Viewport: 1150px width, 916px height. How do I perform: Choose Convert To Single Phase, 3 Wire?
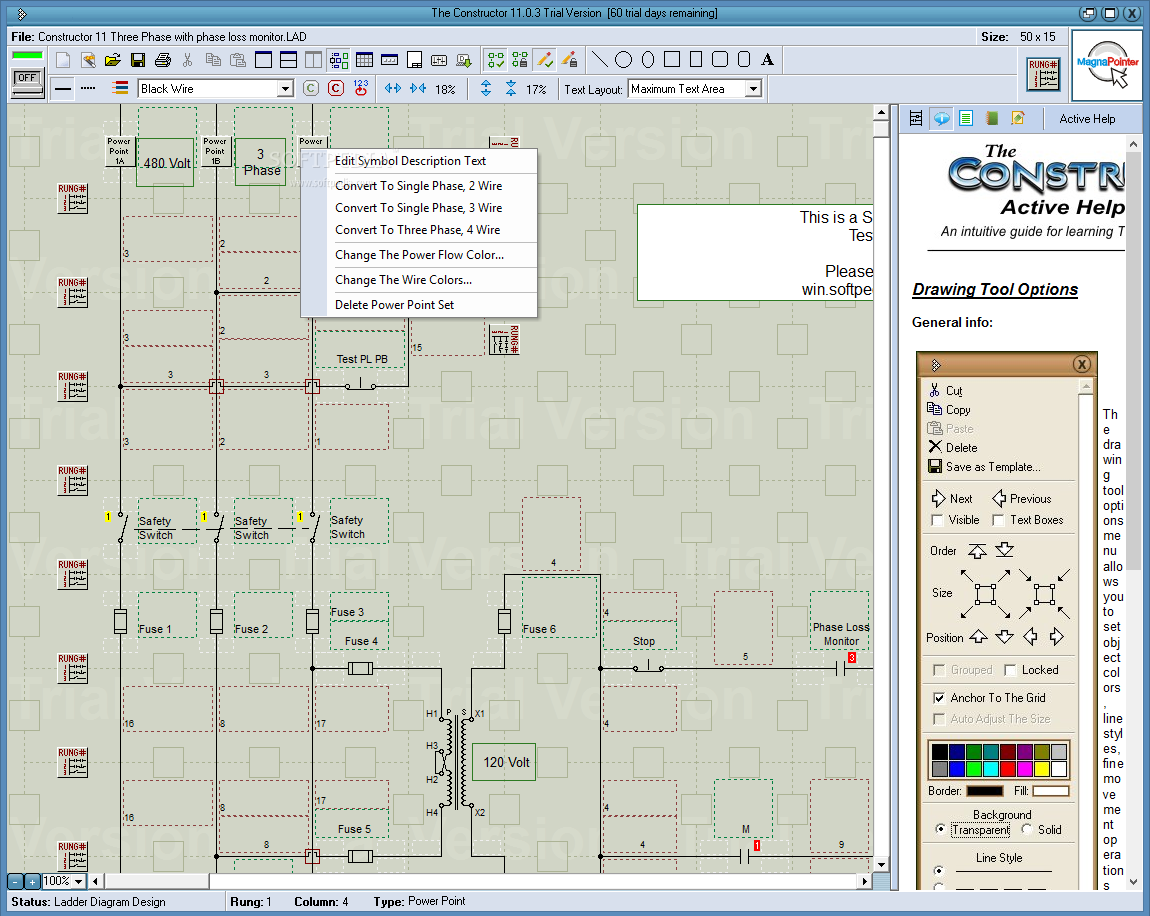tap(419, 208)
